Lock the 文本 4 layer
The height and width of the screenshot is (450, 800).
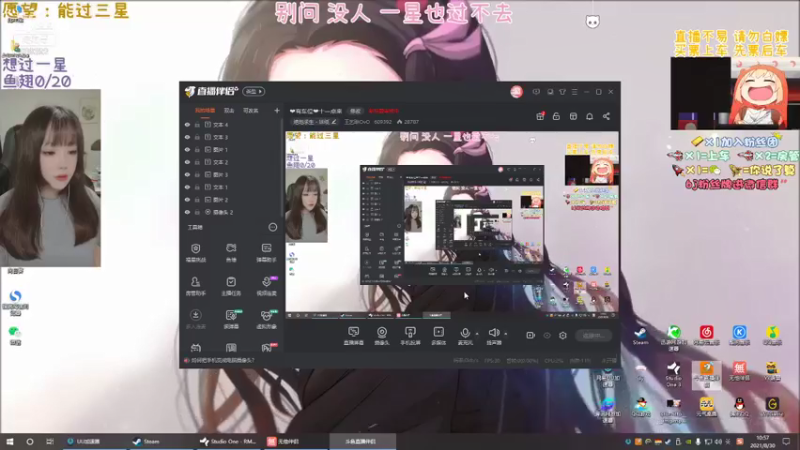tap(197, 124)
